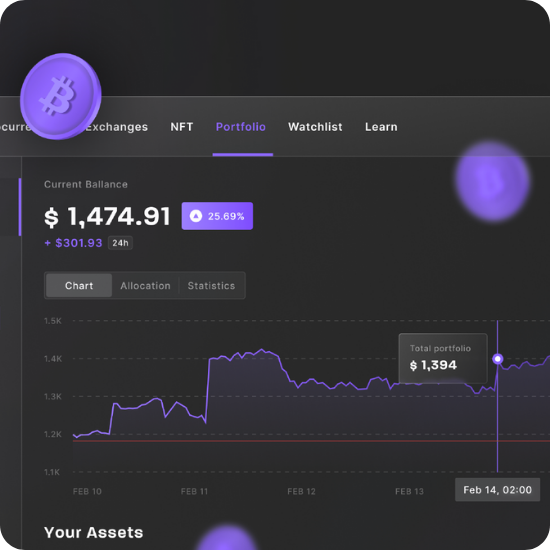Viewport: 550px width, 550px height.
Task: Switch to the Statistics view
Action: click(x=211, y=286)
